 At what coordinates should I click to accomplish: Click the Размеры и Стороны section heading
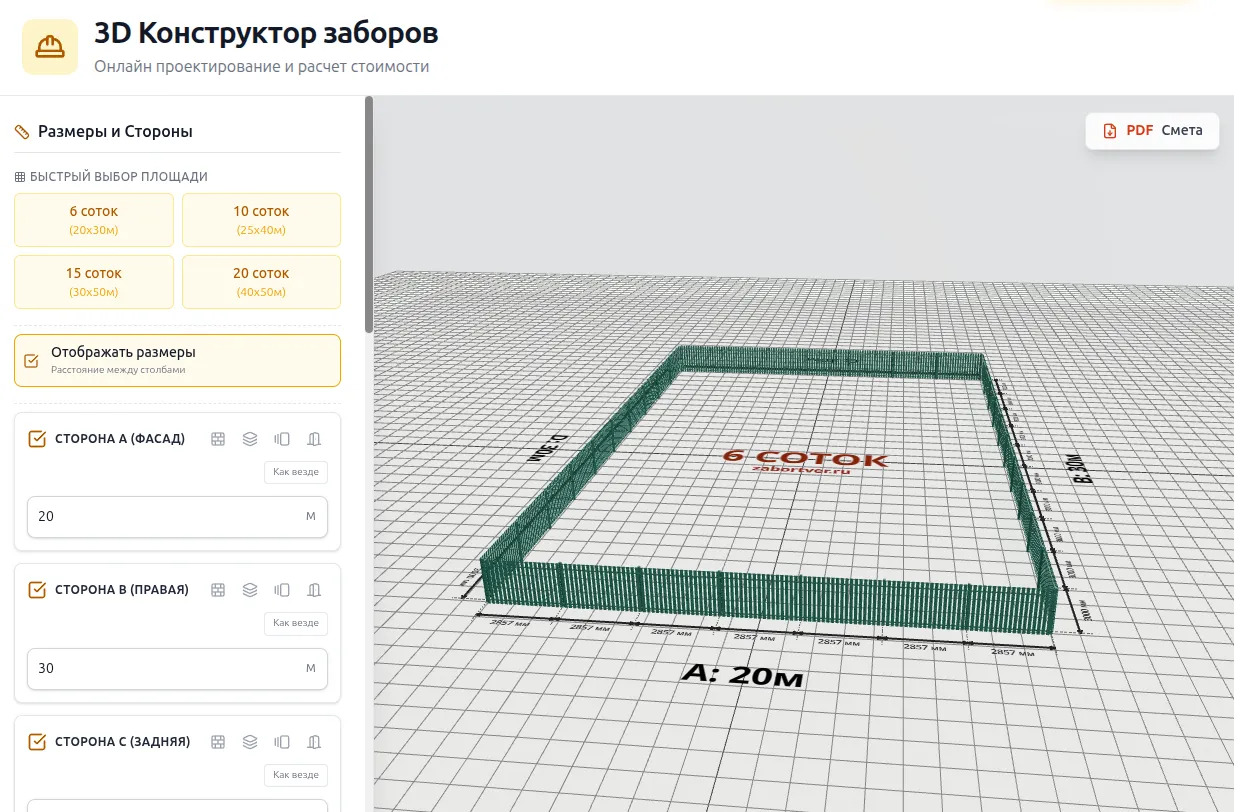click(x=115, y=132)
